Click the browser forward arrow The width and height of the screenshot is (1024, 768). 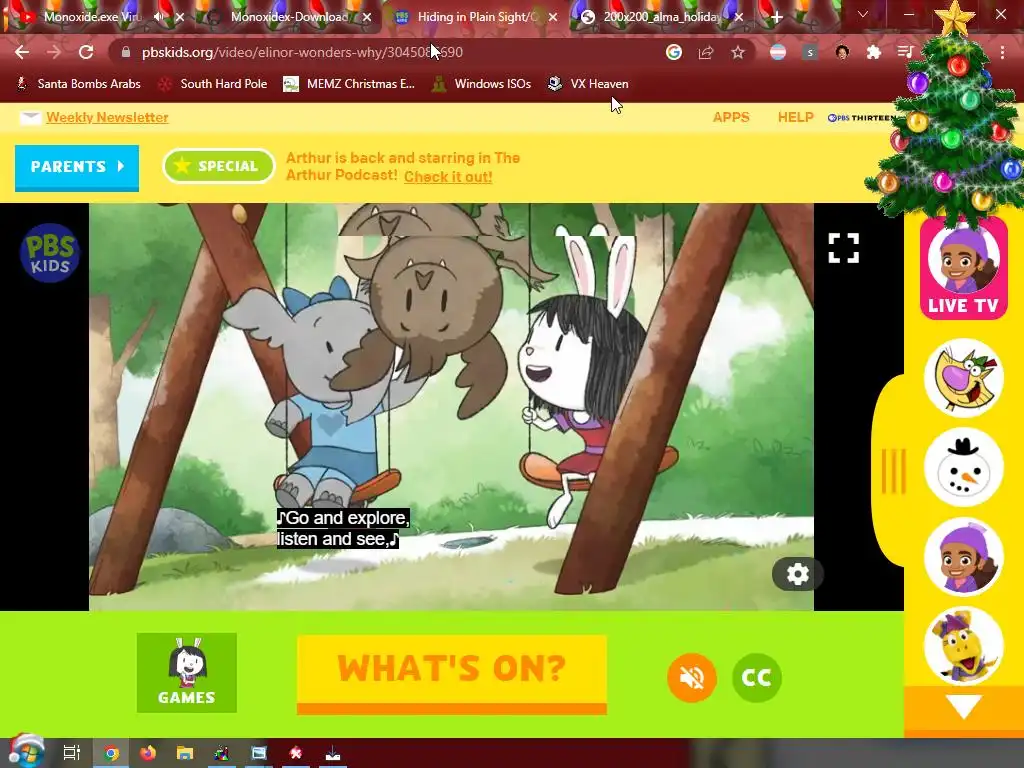[x=54, y=52]
